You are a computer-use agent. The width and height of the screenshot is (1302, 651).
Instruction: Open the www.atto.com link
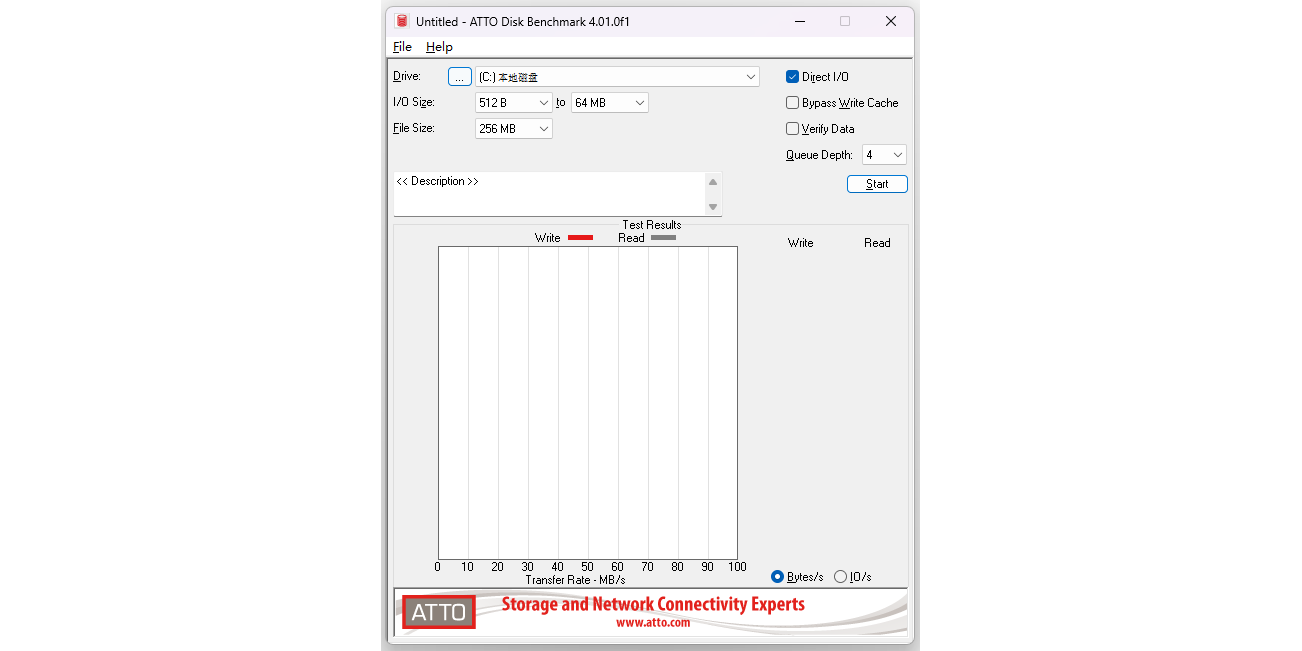pos(653,623)
